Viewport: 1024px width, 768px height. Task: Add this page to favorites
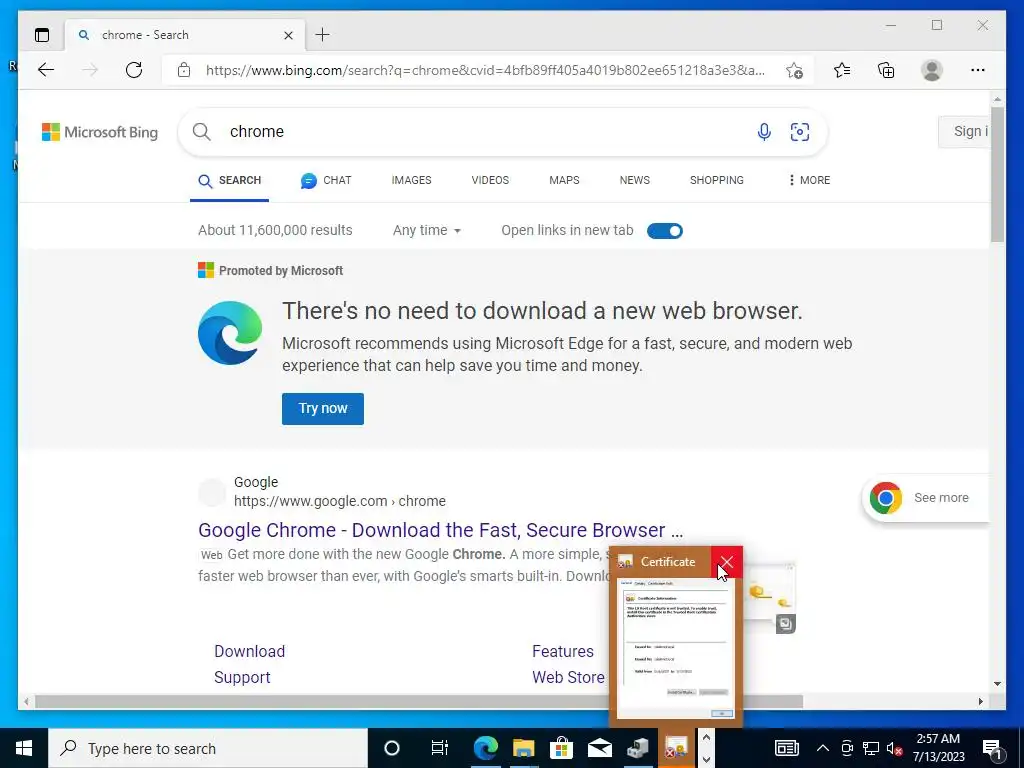coord(794,70)
